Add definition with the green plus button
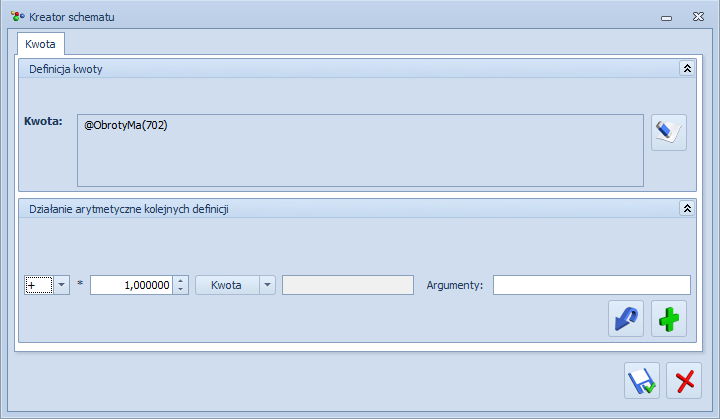Screen dimensions: 720x419 pyautogui.click(x=669, y=318)
